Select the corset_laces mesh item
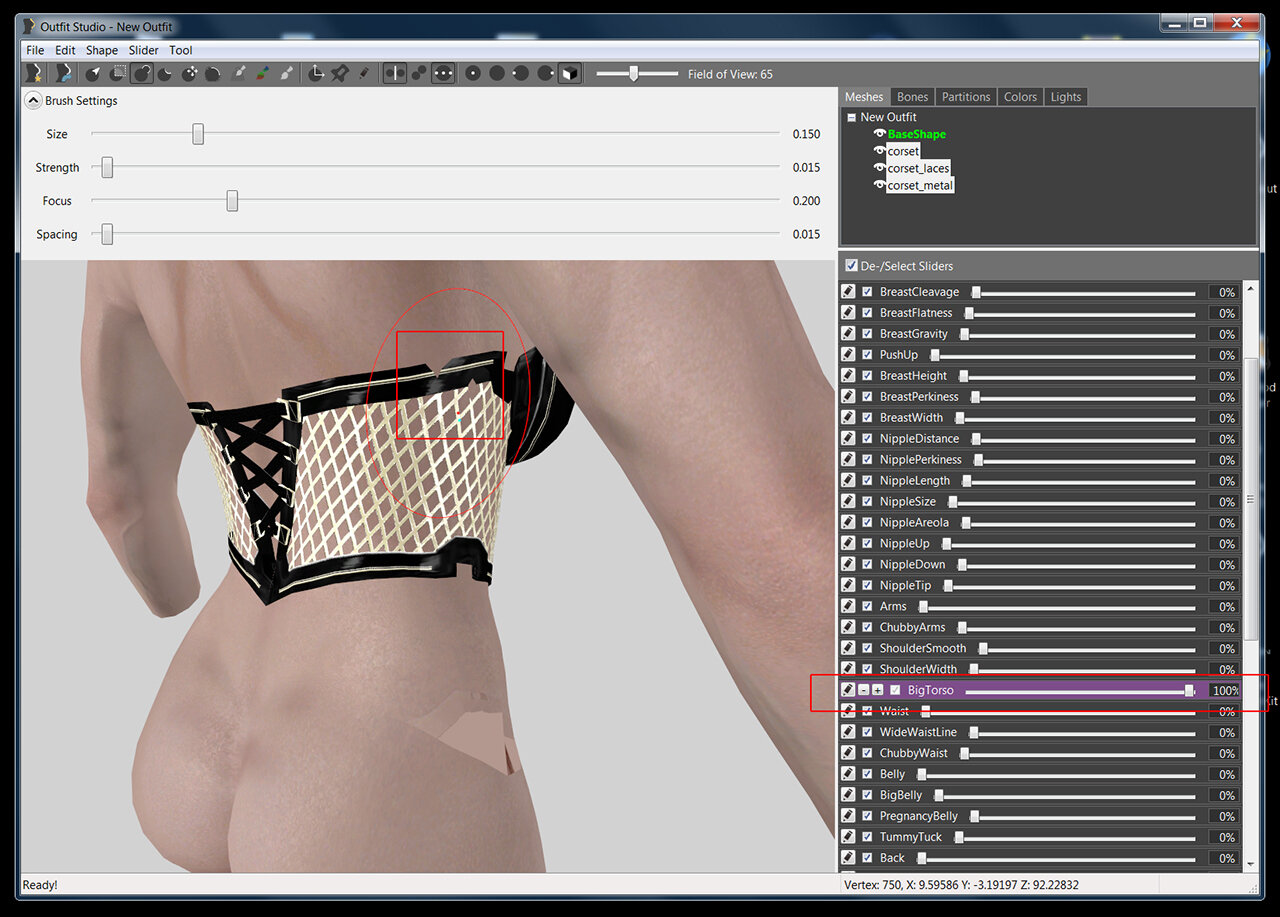1280x917 pixels. point(918,168)
